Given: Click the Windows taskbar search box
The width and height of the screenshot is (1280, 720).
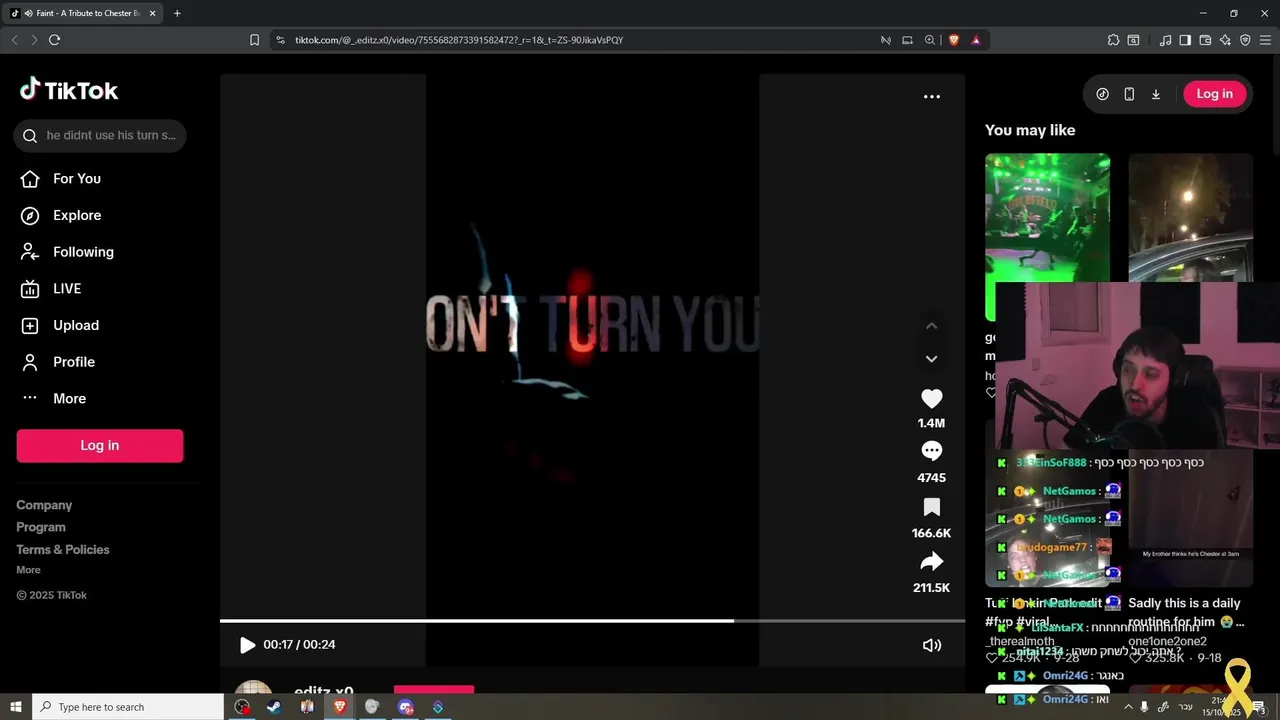Looking at the screenshot, I should coord(128,707).
